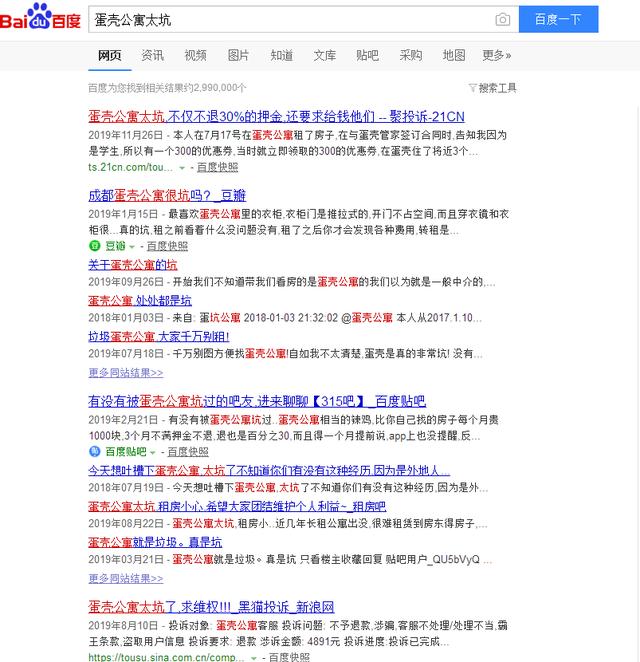This screenshot has width=640, height=662.
Task: Open the 图片 tab
Action: click(238, 55)
